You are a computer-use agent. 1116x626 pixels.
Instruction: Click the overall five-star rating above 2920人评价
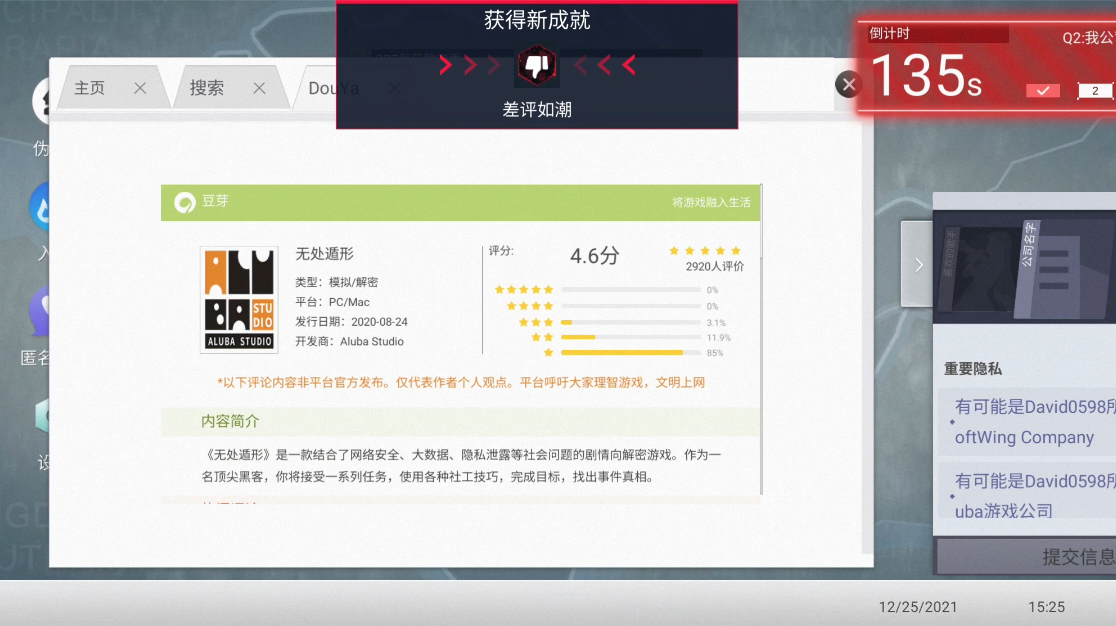click(x=705, y=250)
